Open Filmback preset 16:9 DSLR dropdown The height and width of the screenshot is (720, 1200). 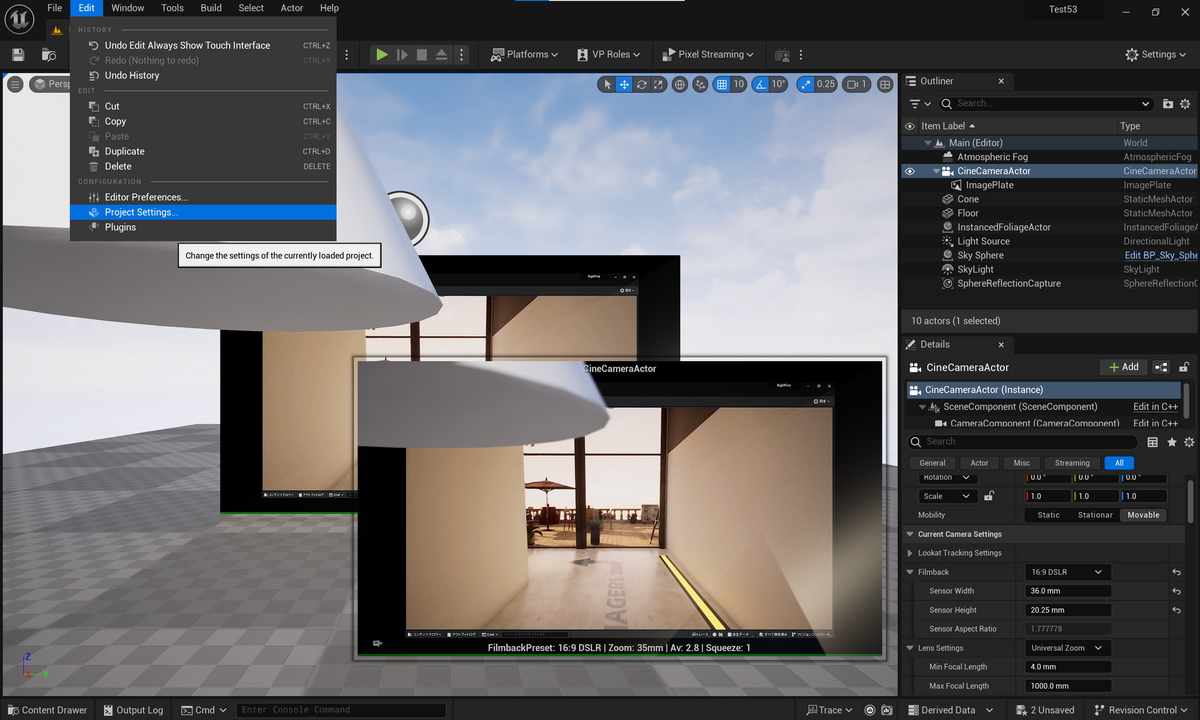click(1068, 572)
